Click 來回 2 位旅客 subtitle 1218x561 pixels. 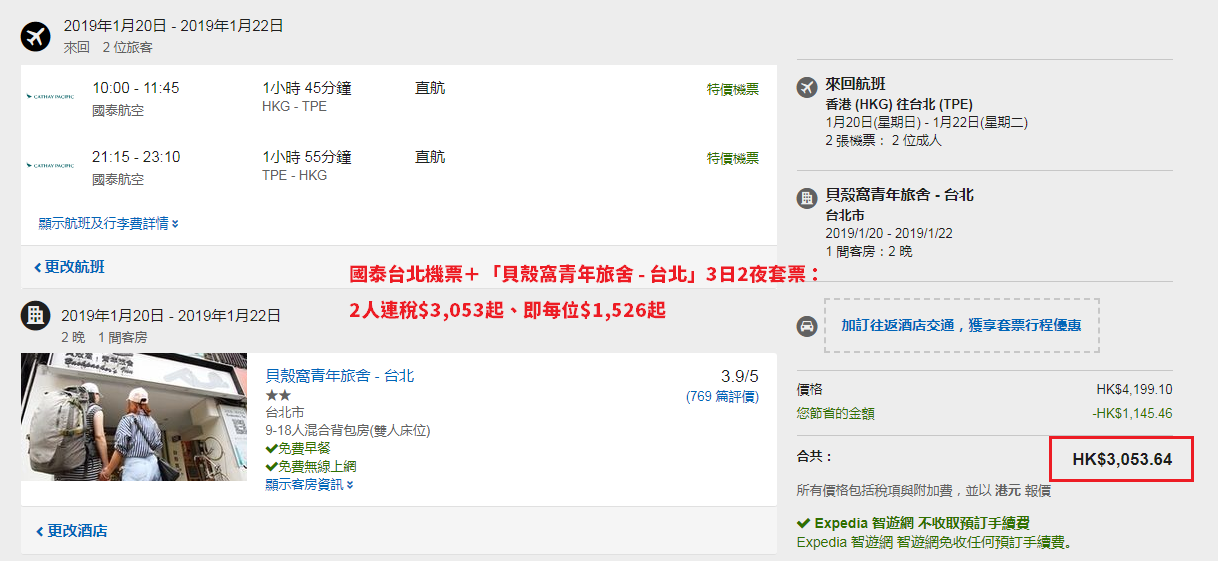(108, 47)
